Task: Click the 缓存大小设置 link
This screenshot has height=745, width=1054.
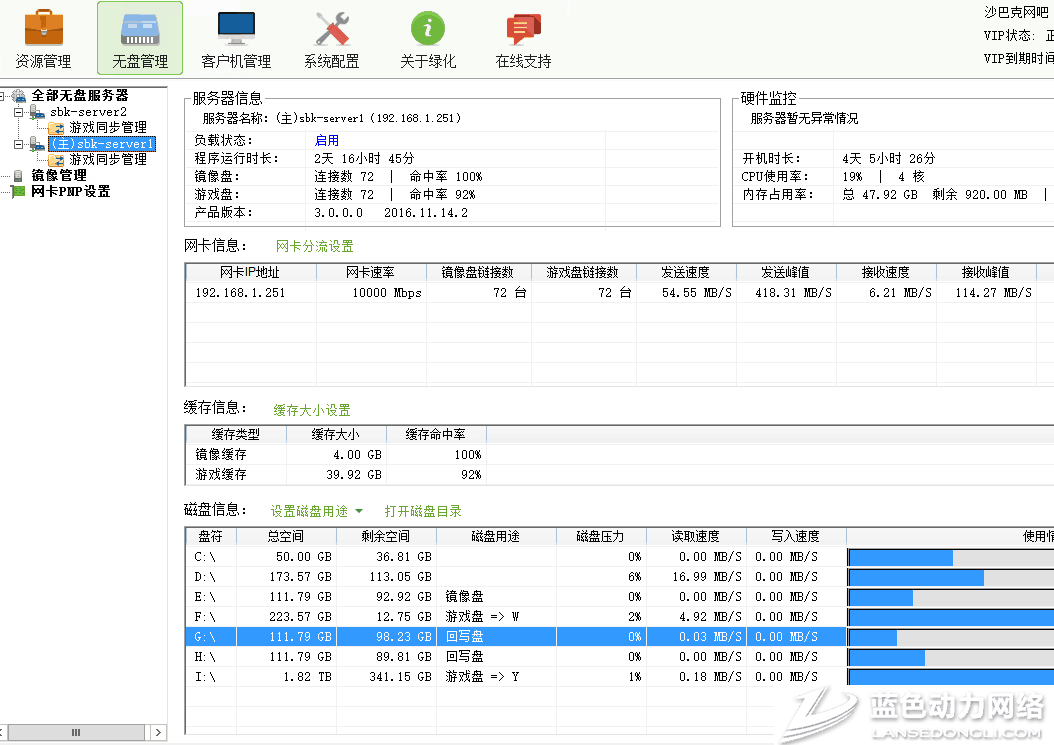Action: (x=312, y=410)
